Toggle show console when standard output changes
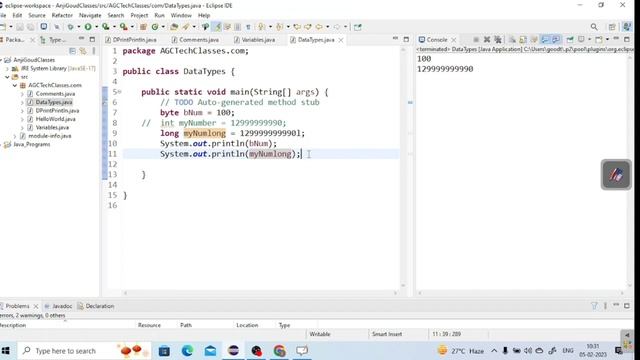This screenshot has height=360, width=640. click(x=545, y=40)
